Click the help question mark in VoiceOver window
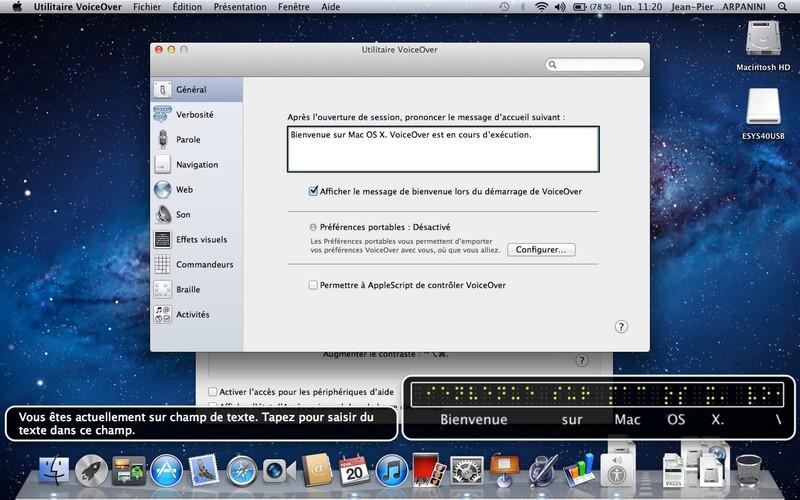This screenshot has width=800, height=500. [x=621, y=327]
